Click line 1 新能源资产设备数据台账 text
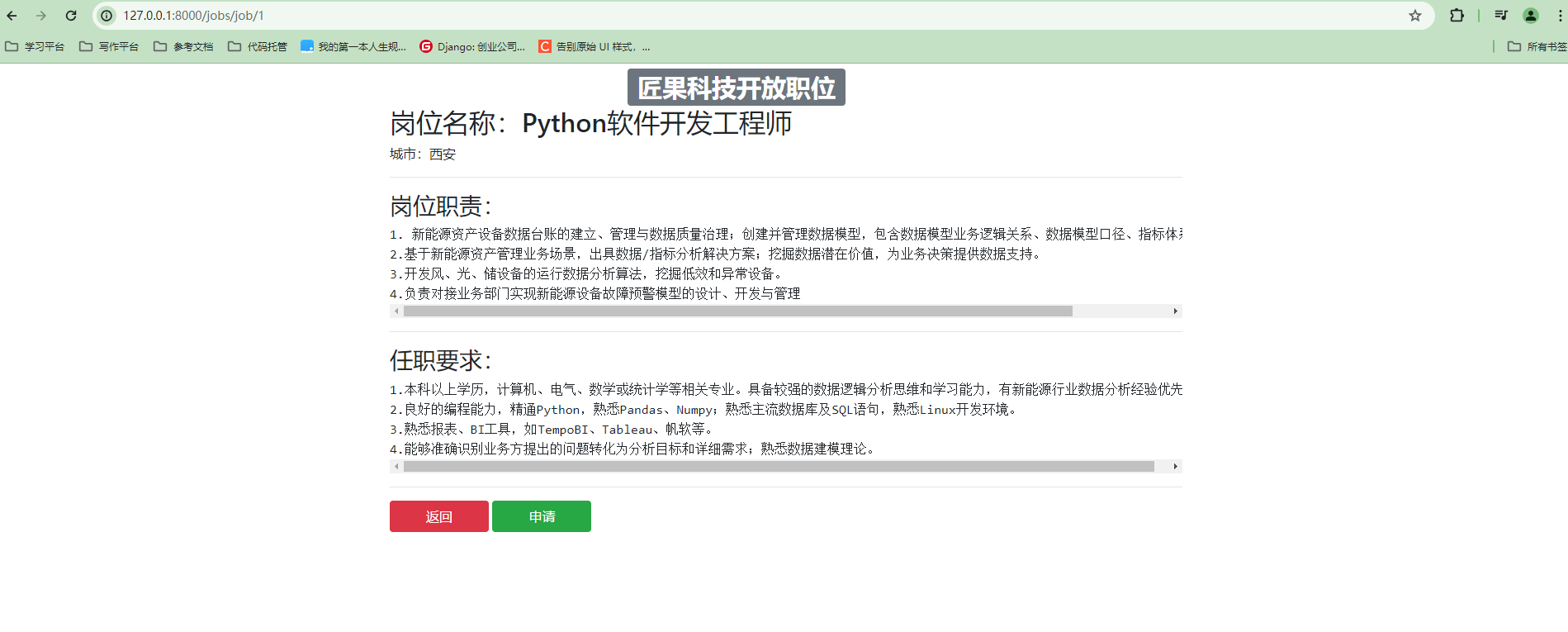 click(x=786, y=235)
